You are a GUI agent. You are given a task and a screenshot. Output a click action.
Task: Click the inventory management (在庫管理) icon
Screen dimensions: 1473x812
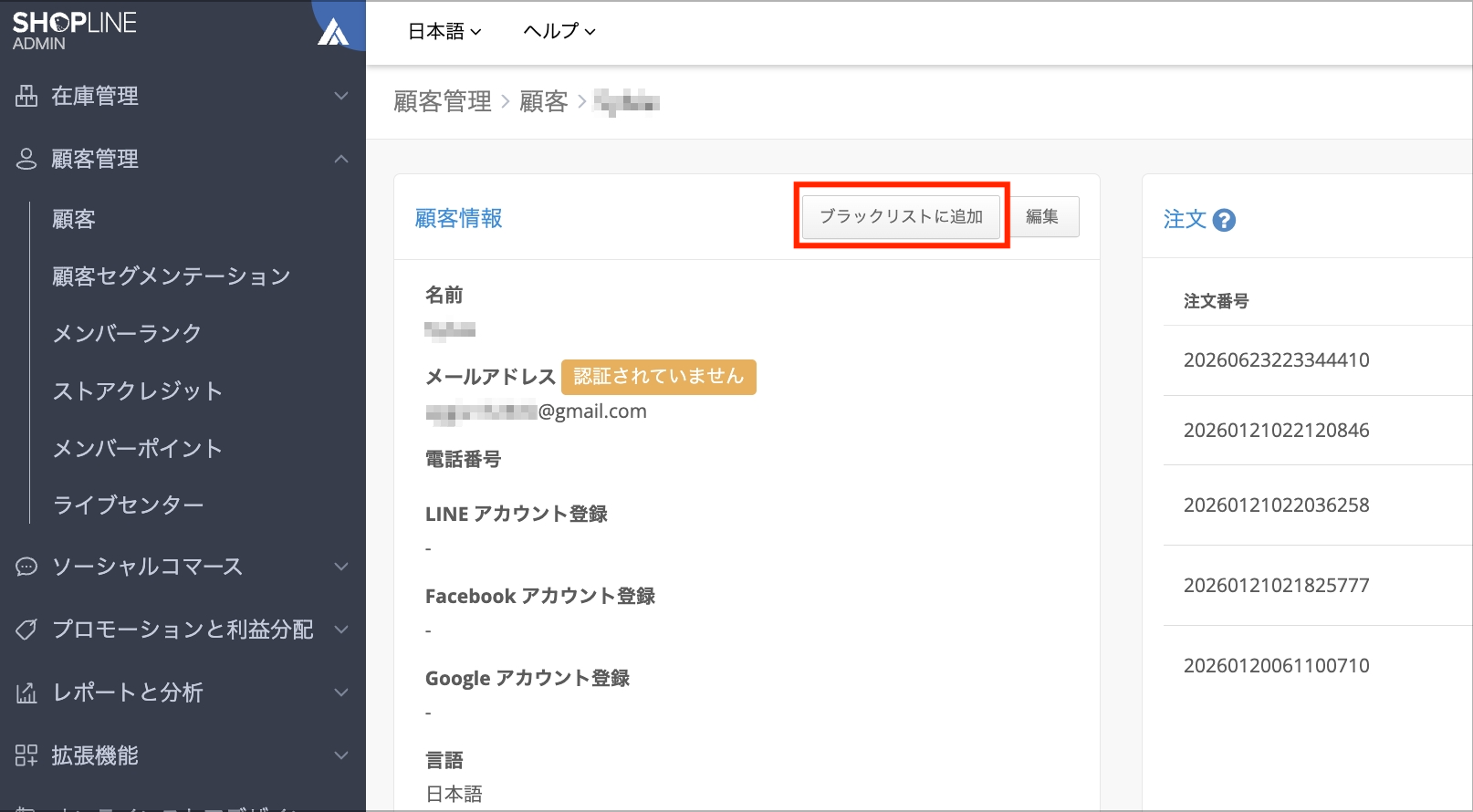click(26, 96)
